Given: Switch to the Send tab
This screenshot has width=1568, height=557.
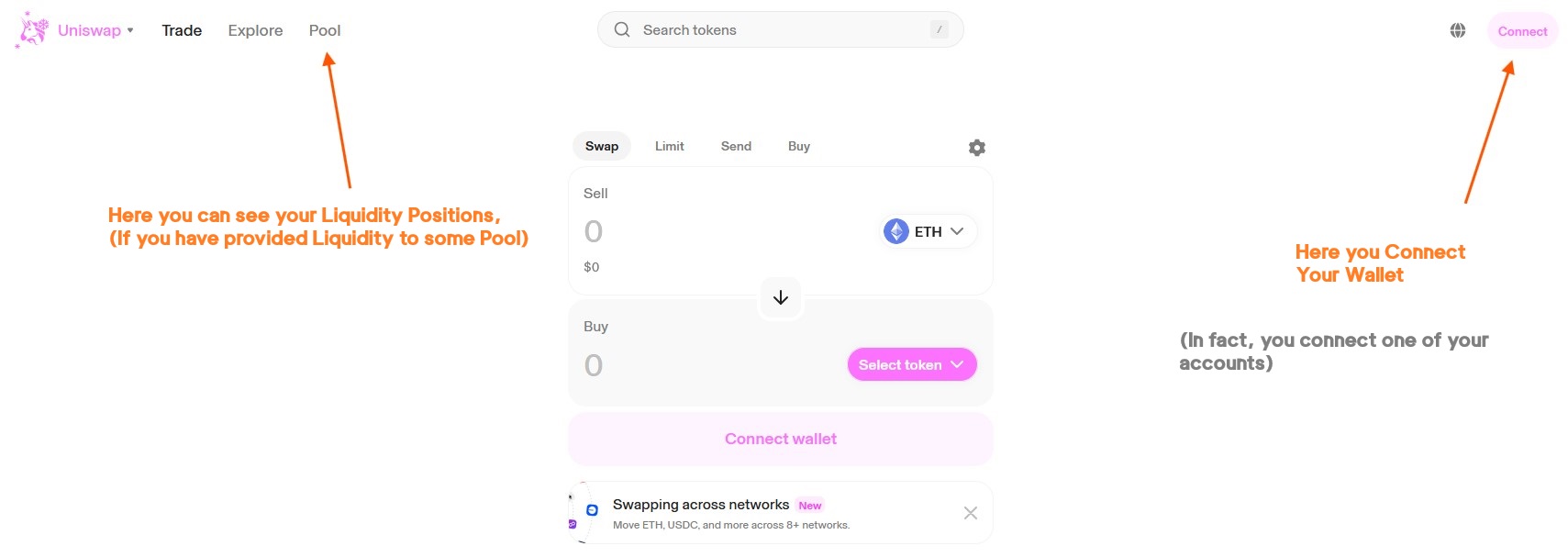Looking at the screenshot, I should tap(736, 146).
